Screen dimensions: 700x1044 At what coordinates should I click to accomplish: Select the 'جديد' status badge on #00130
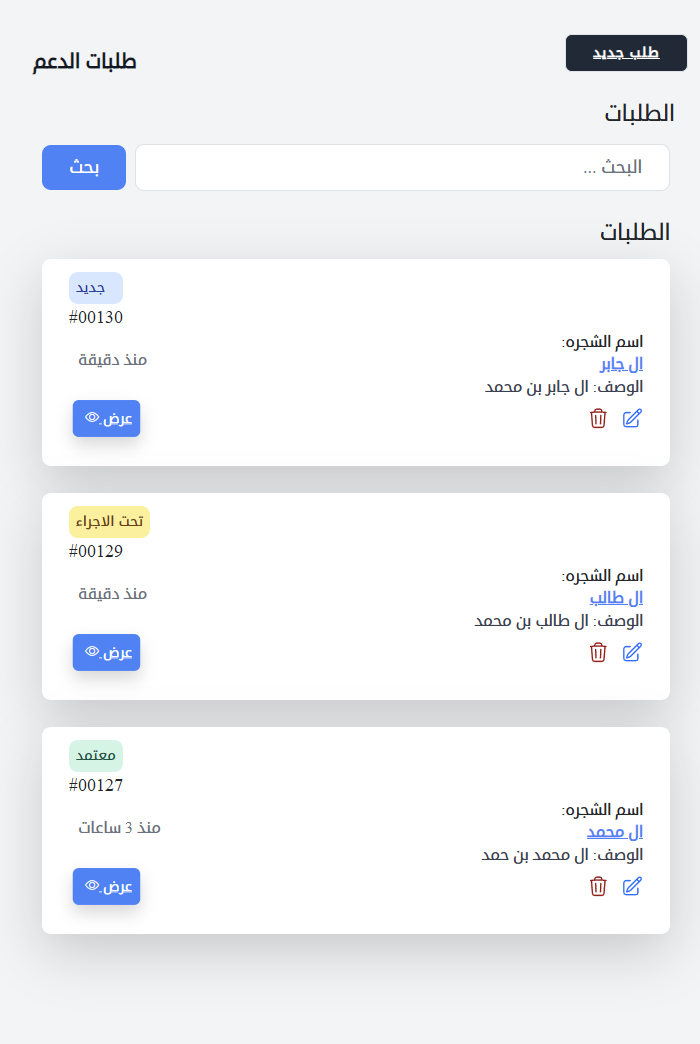coord(95,287)
